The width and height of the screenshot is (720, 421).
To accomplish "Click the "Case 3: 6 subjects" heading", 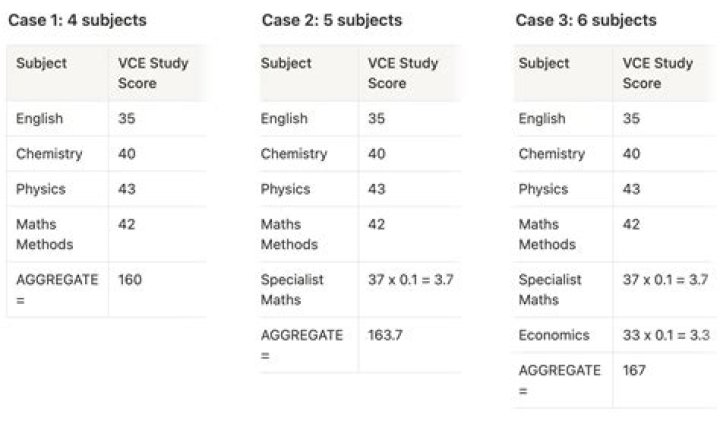I will click(x=586, y=20).
